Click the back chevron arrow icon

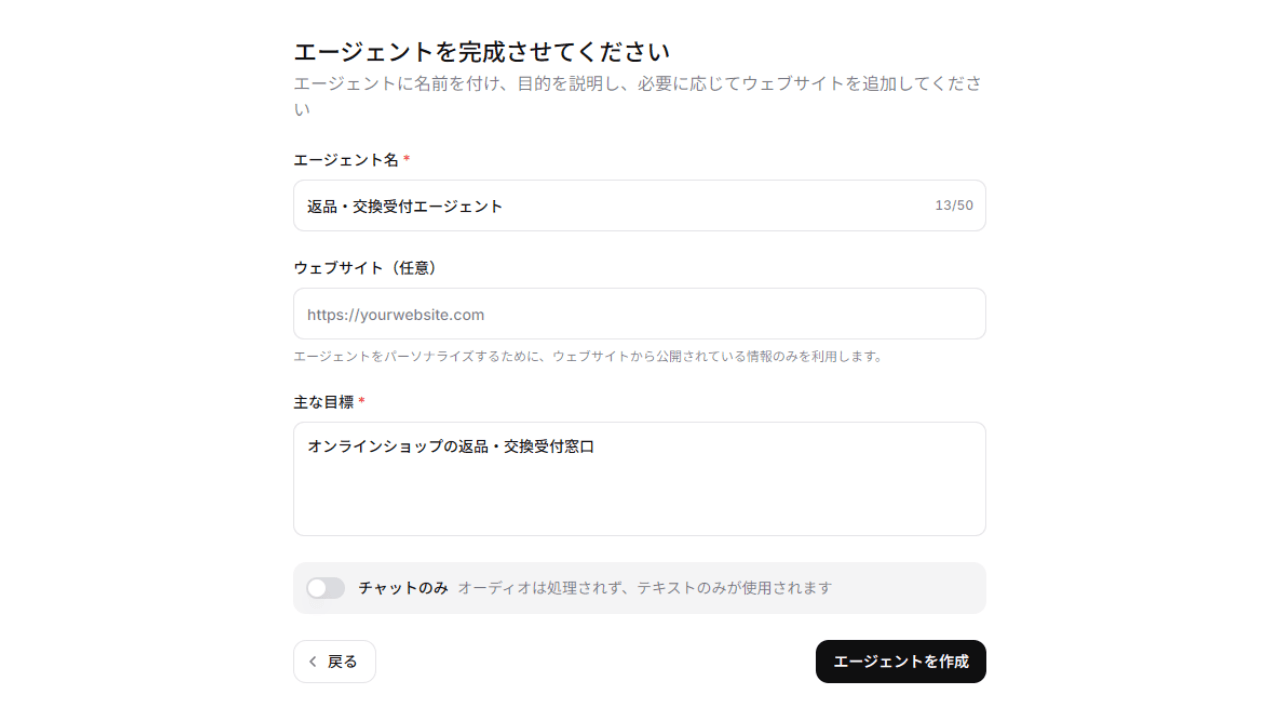pos(313,662)
